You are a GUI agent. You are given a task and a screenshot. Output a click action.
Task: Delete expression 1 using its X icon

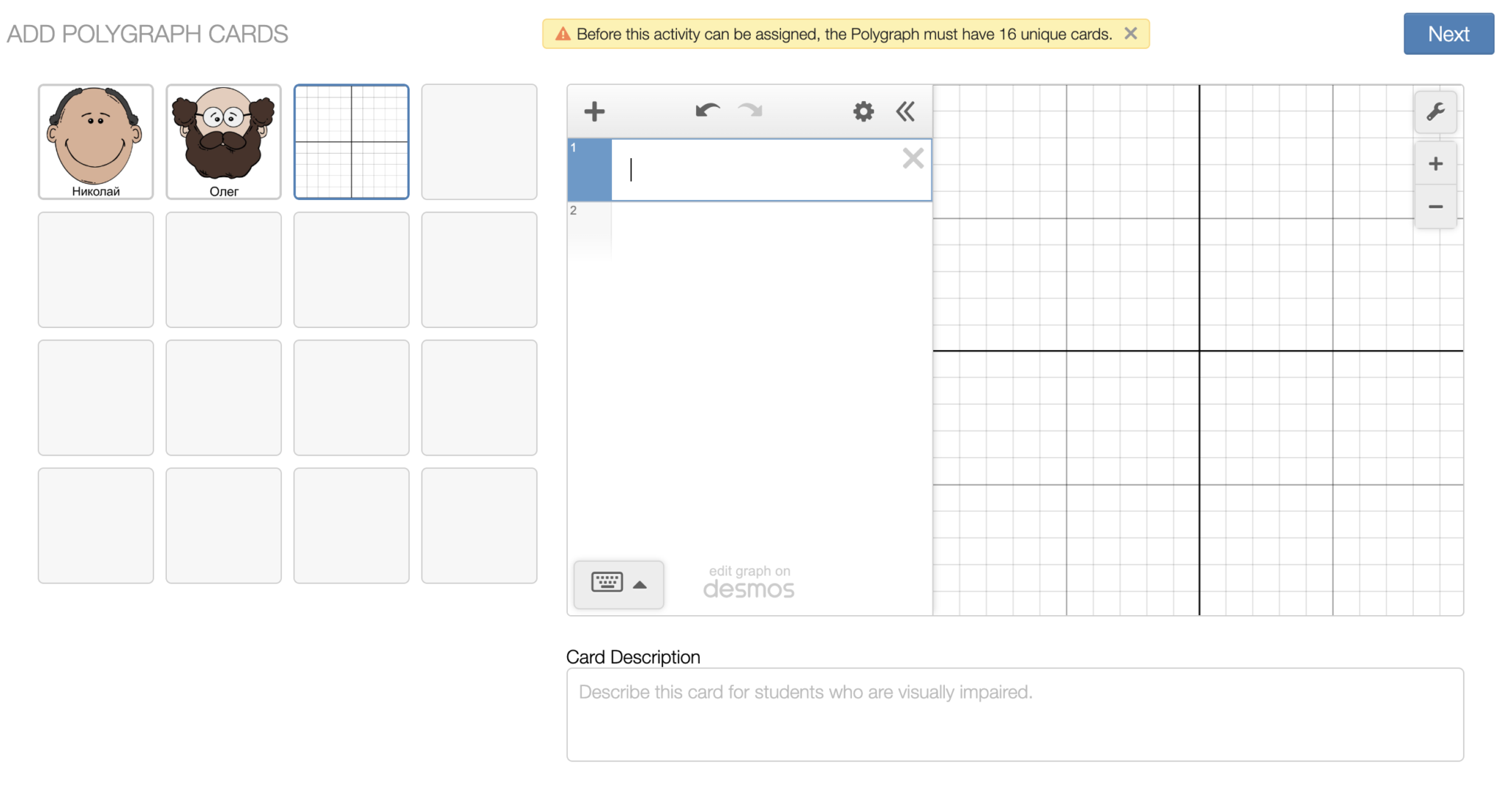(913, 158)
